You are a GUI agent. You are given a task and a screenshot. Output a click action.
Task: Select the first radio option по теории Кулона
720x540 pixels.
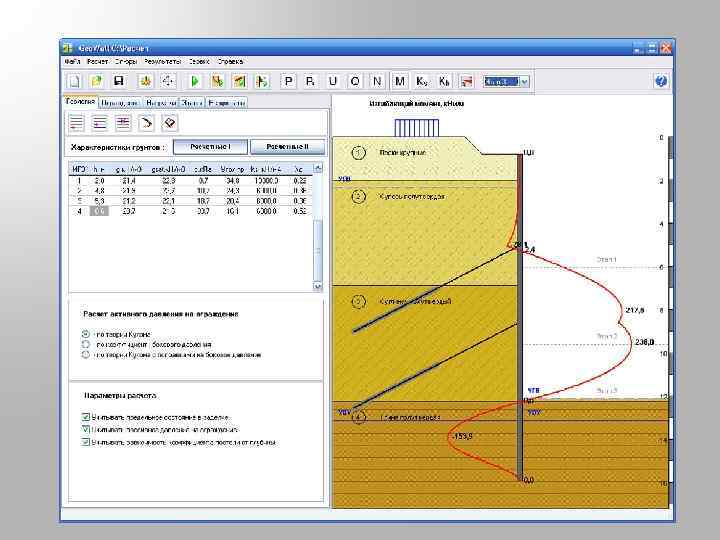86,333
